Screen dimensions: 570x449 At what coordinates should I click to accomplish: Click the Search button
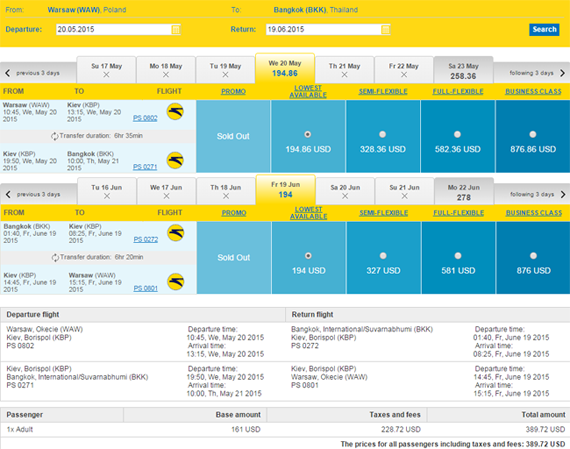(x=544, y=29)
